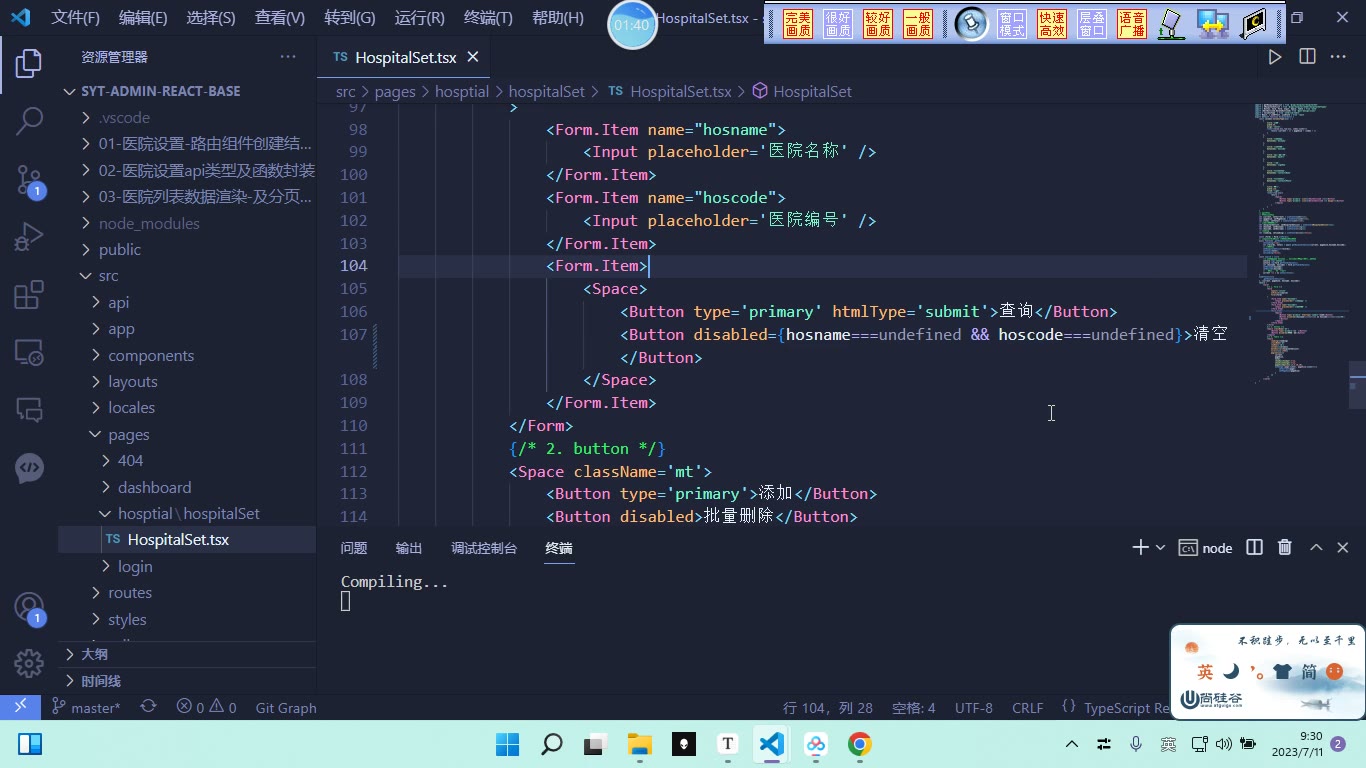Screen dimensions: 1366x768
Task: Click the master* git branch indicator
Action: coord(85,707)
